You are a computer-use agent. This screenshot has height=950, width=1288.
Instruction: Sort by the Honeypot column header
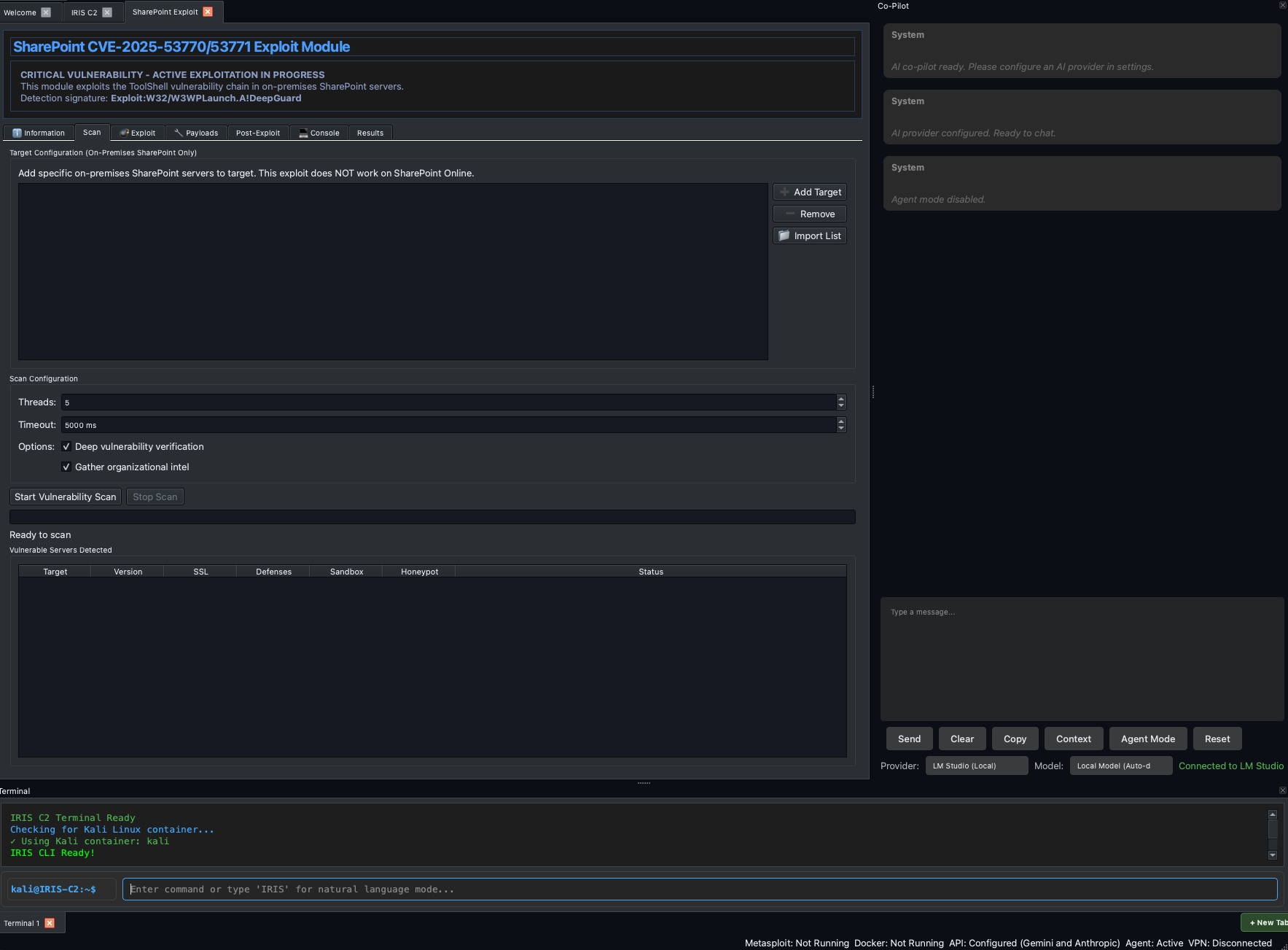(419, 572)
